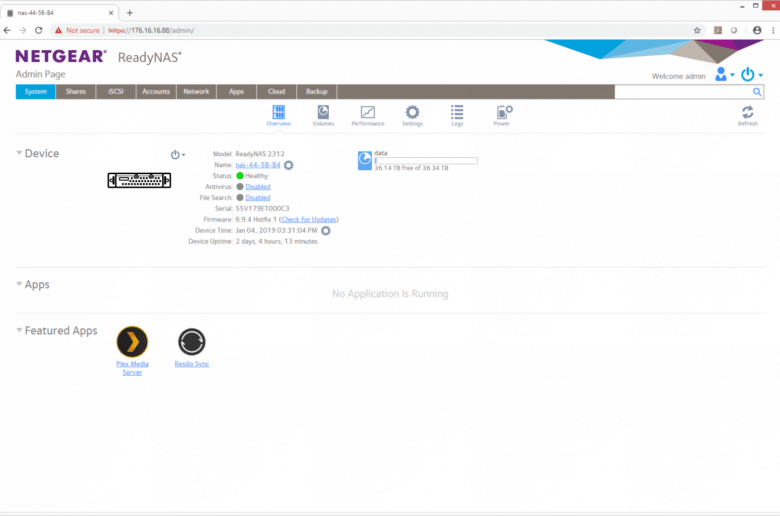Click the File Search Disabled link
The image size is (780, 516).
258,198
